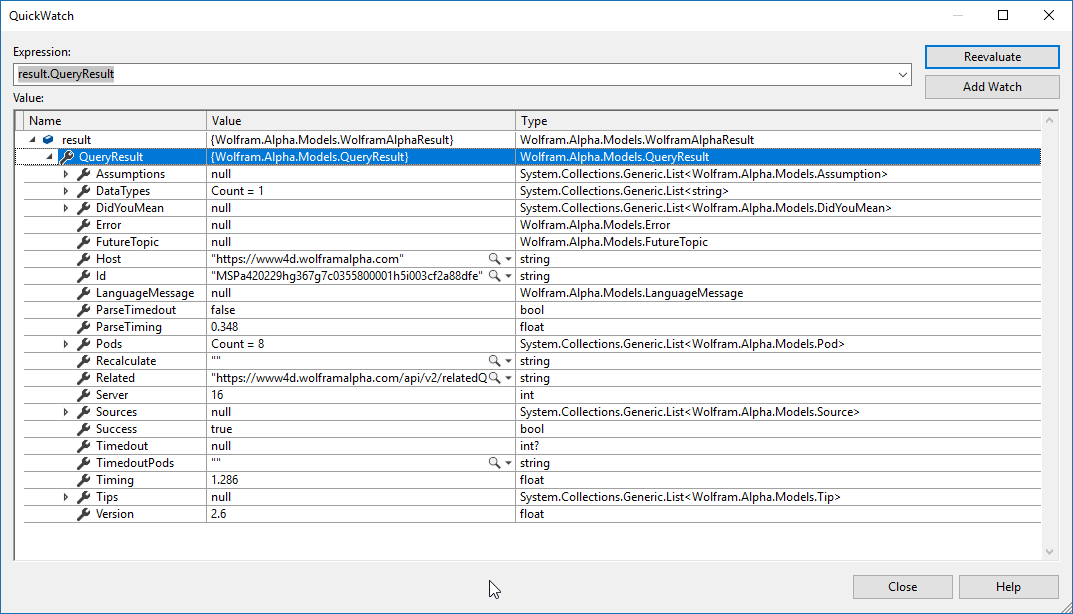Click the wrench icon beside FutureTopic
The width and height of the screenshot is (1073, 614).
point(83,242)
